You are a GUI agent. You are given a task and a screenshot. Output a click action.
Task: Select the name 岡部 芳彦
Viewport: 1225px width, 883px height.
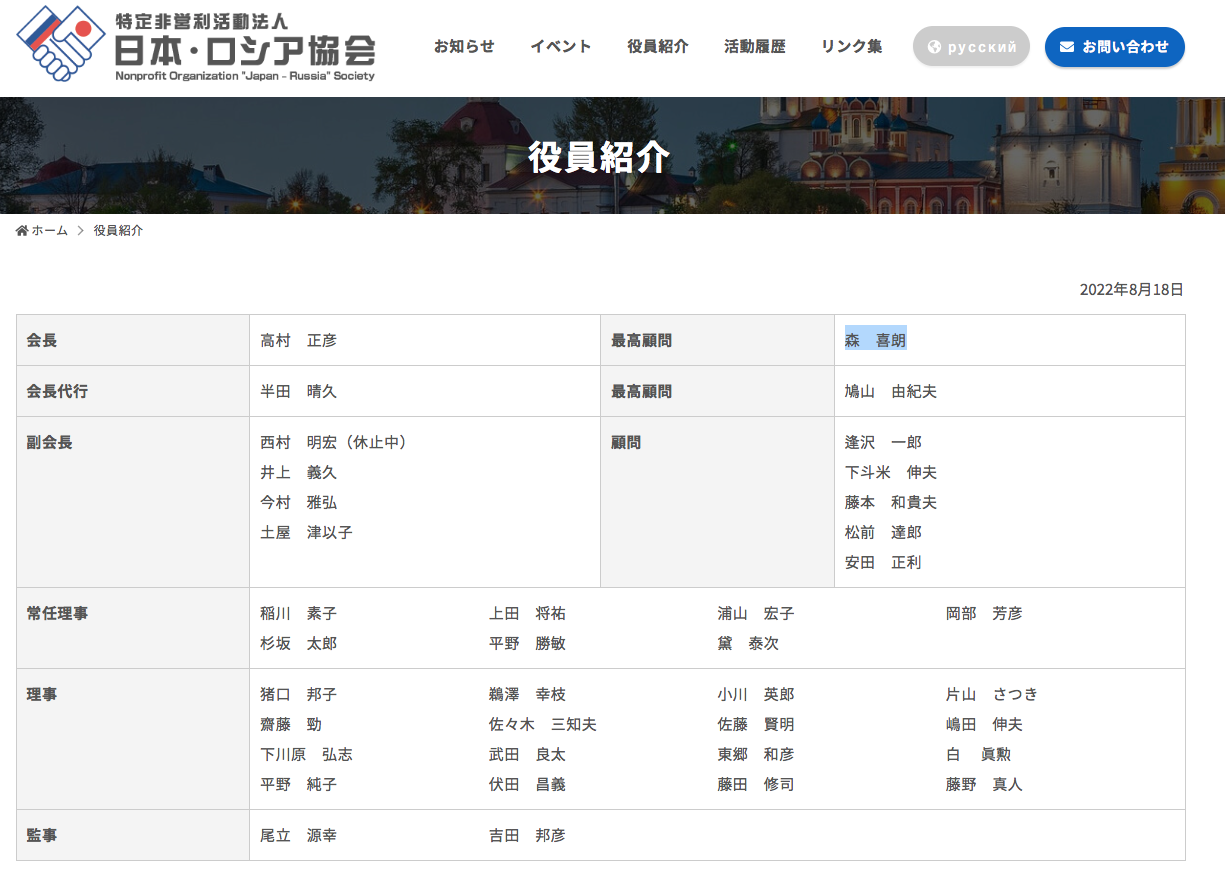[x=985, y=613]
